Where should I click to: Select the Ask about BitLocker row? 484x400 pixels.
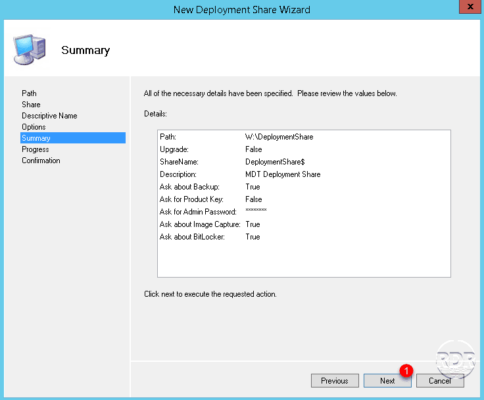(210, 237)
